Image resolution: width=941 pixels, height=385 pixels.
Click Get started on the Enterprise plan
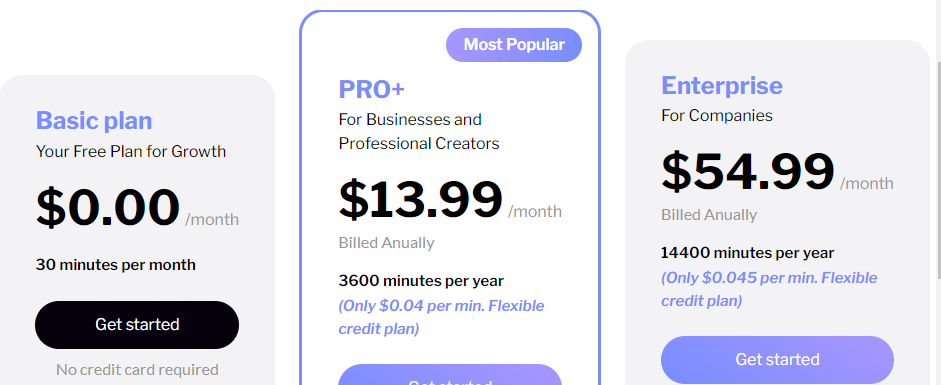[x=777, y=360]
